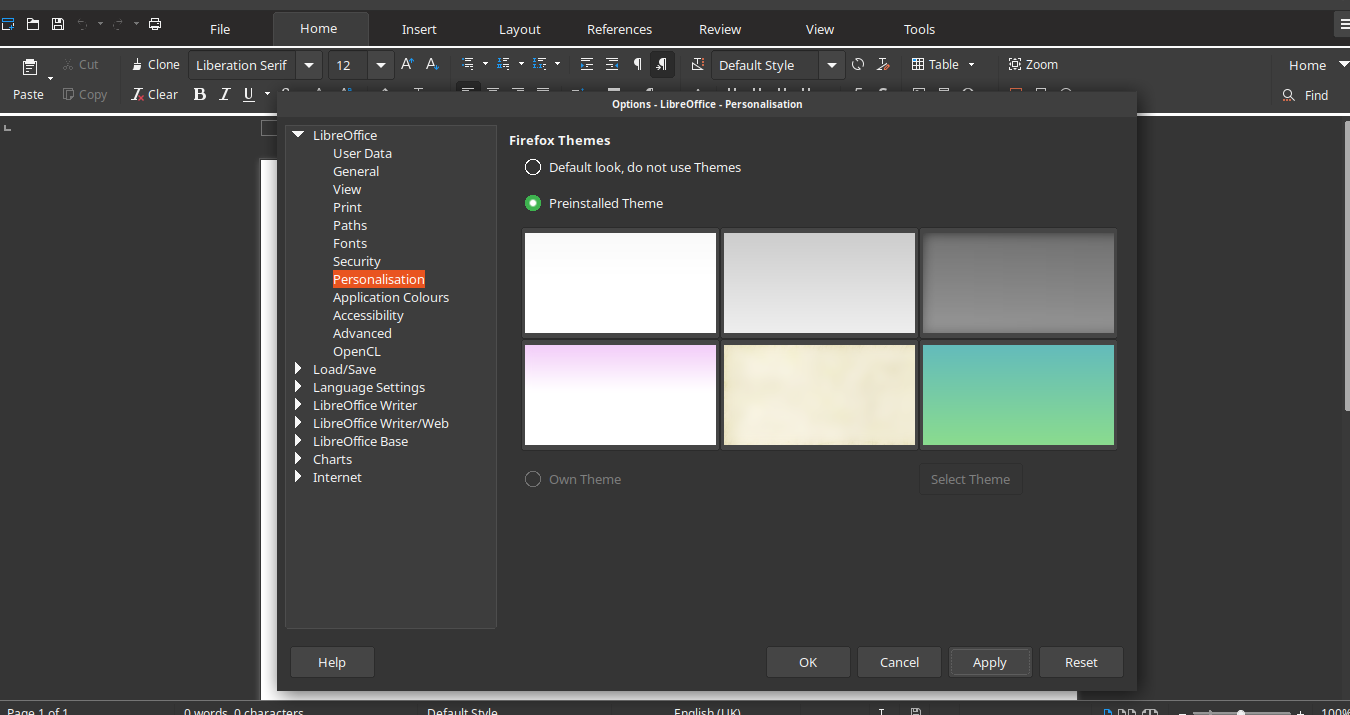The image size is (1350, 715).
Task: Click the Find magnifier icon
Action: pos(1289,95)
